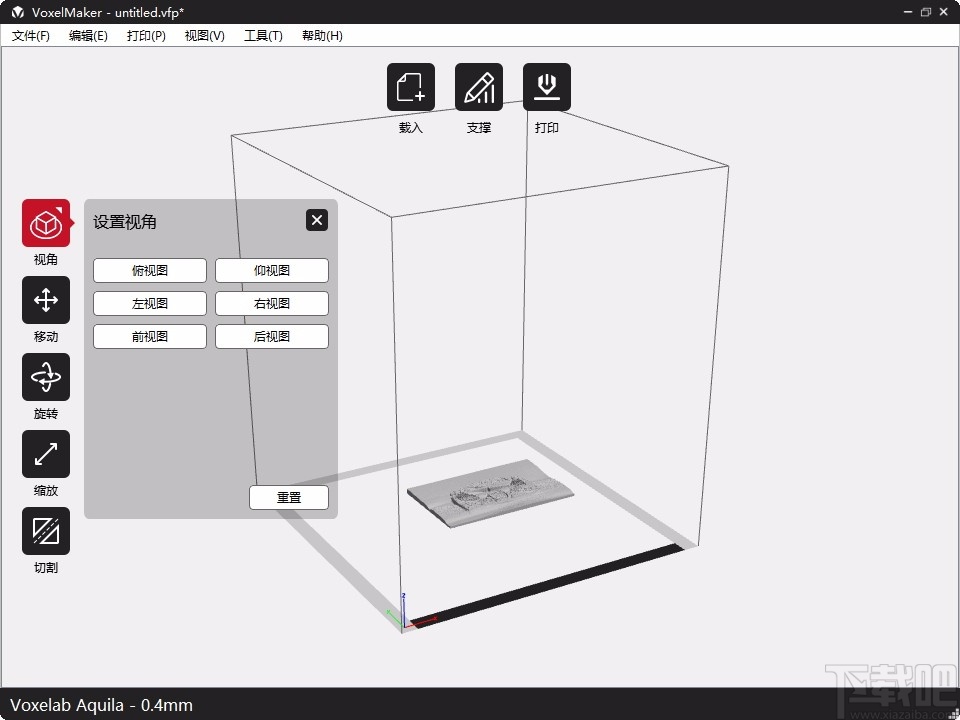Select the 移动 (move) tool
This screenshot has width=960, height=720.
pos(45,300)
